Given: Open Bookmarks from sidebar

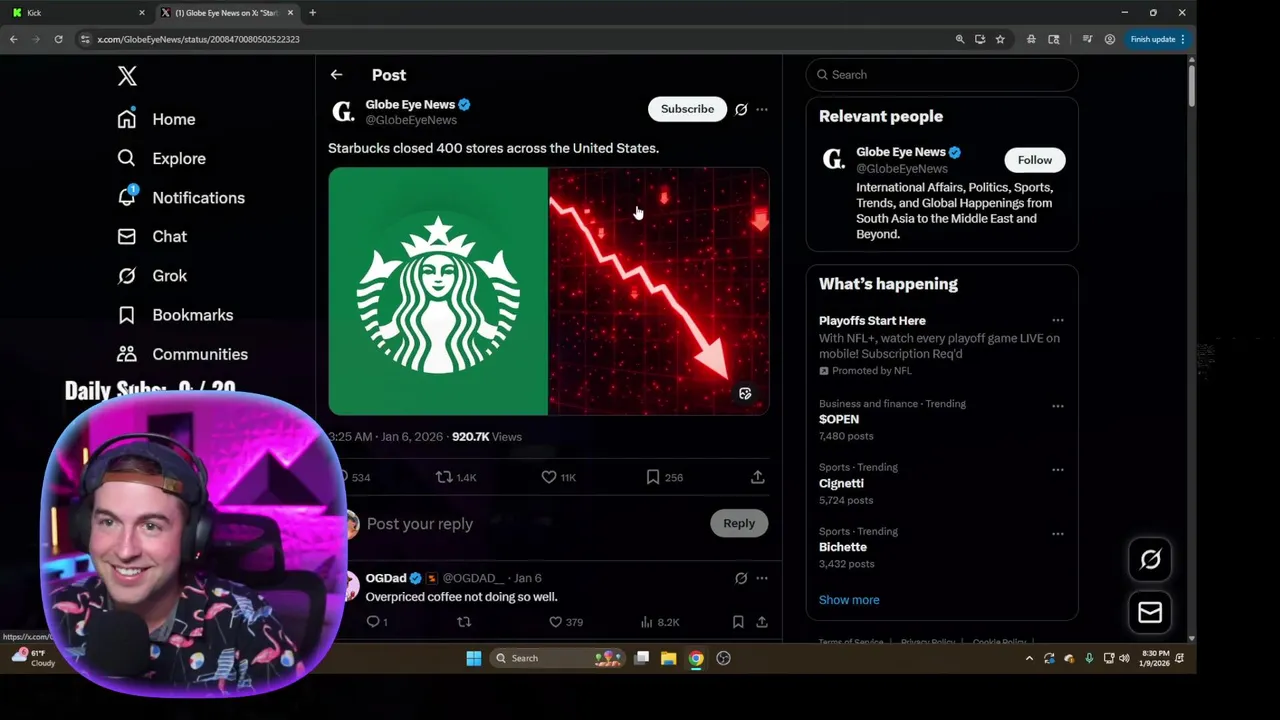Looking at the screenshot, I should (x=175, y=315).
